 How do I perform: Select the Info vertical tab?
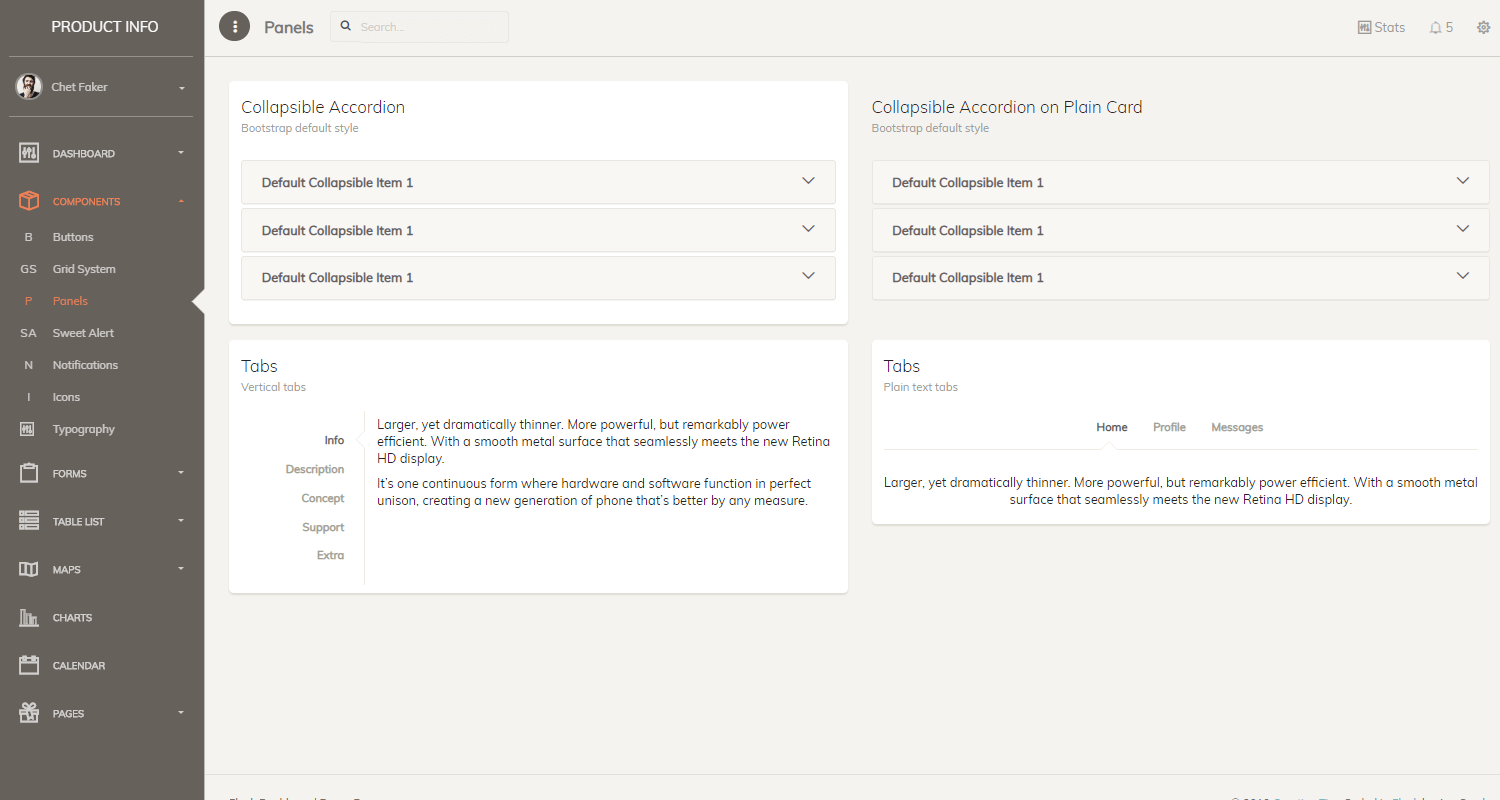(334, 440)
